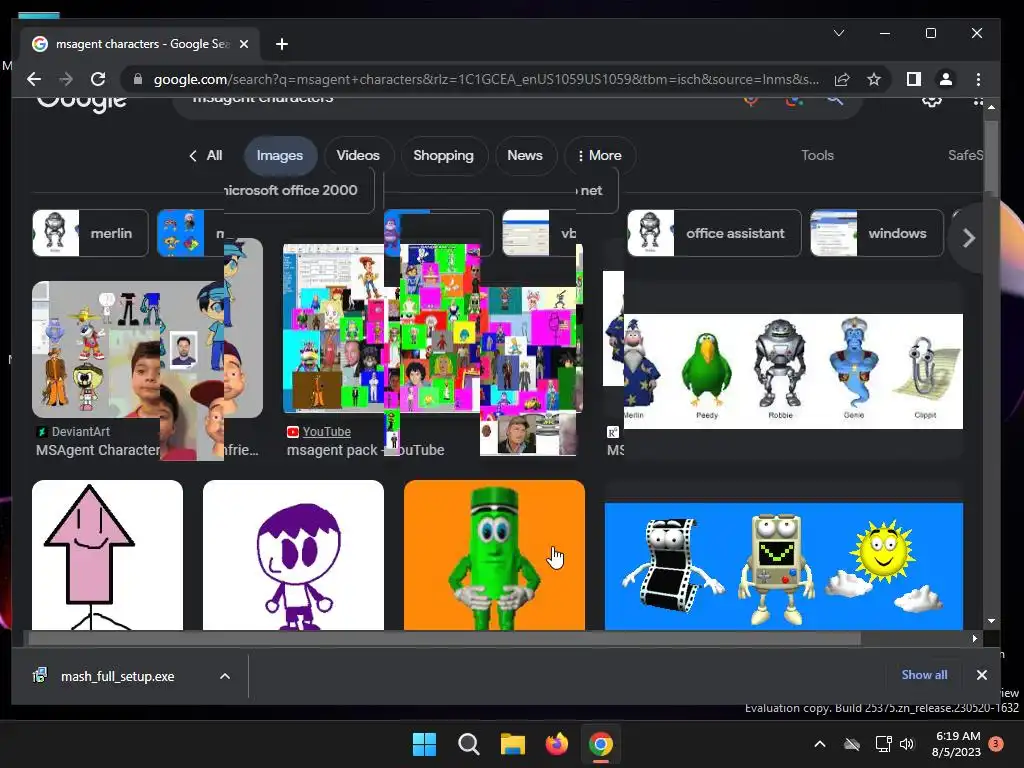Open the DeviantArt source label

pyautogui.click(x=80, y=432)
